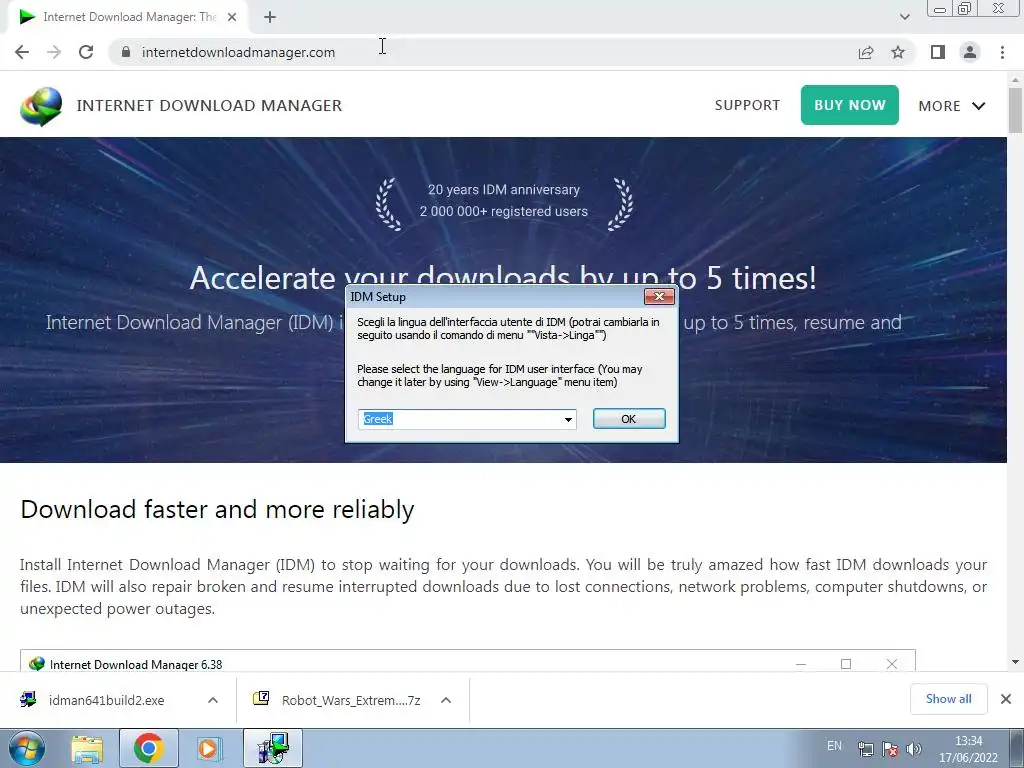1024x768 pixels.
Task: Click the IDM globe logo
Action: coord(41,106)
